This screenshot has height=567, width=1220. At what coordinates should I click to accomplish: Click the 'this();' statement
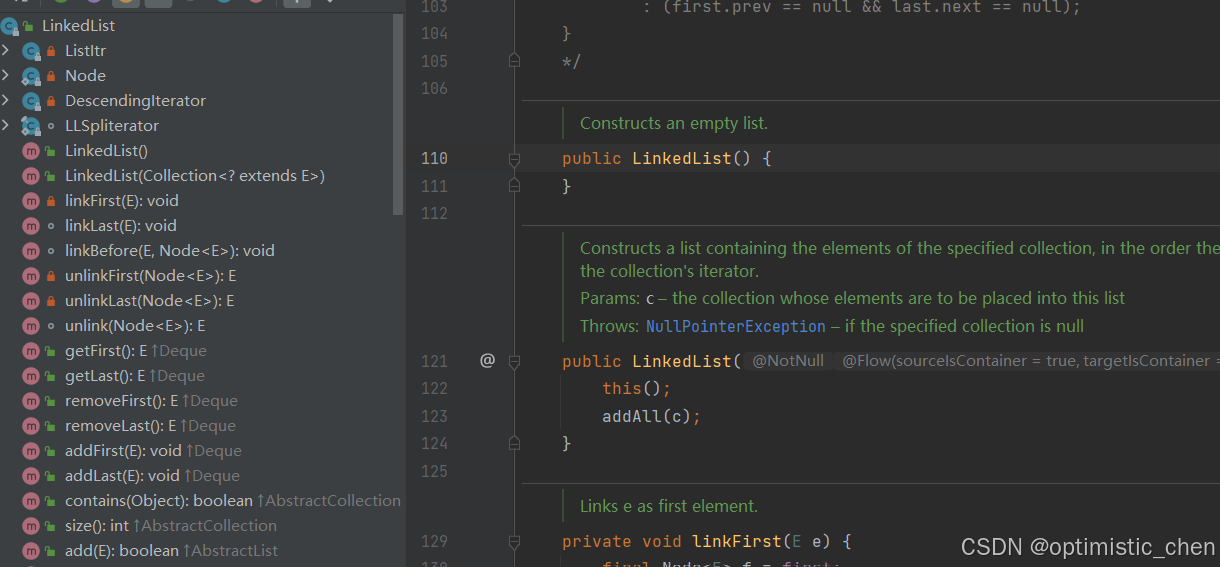[x=636, y=389]
